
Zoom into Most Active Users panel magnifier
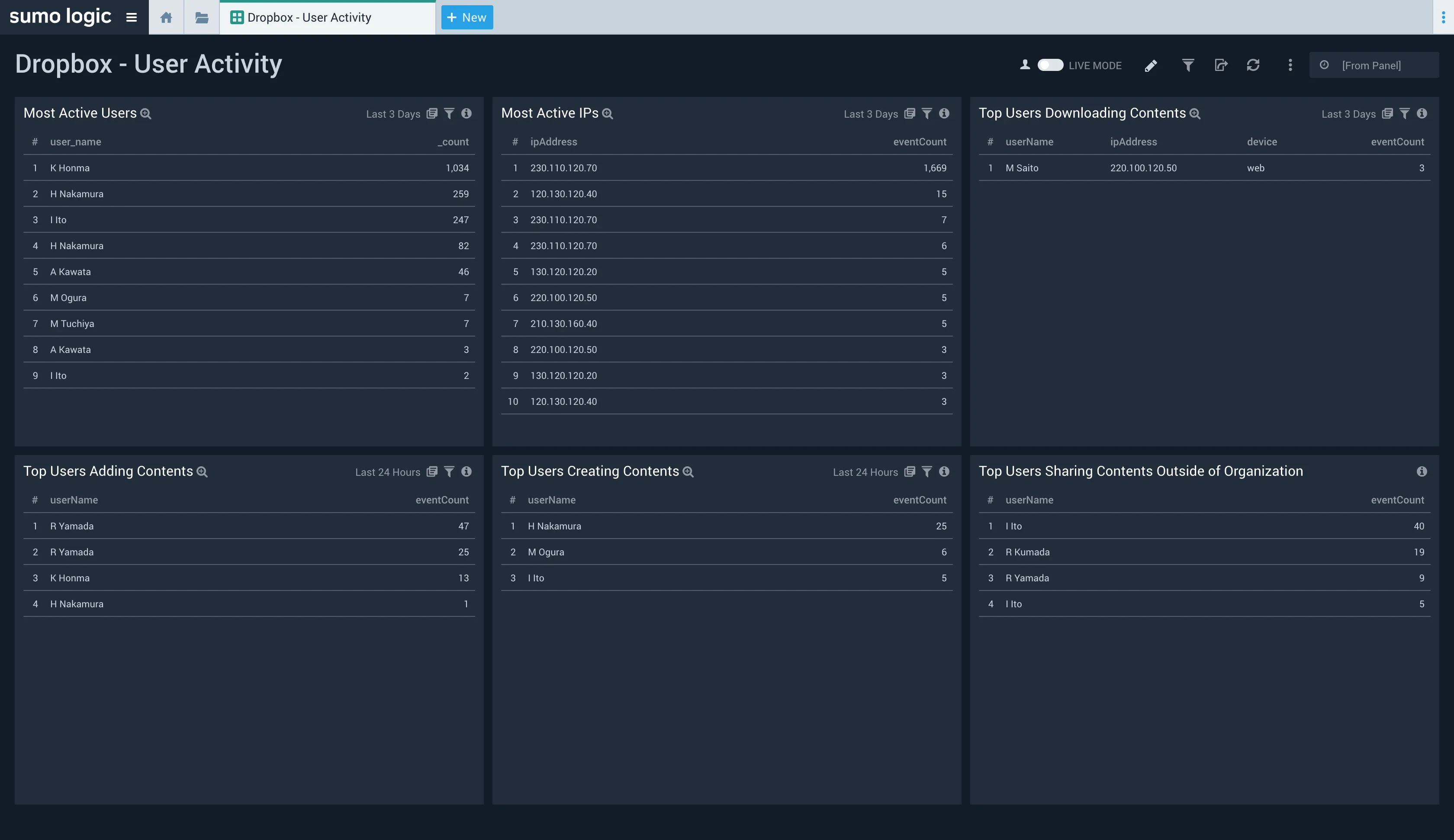coord(146,114)
